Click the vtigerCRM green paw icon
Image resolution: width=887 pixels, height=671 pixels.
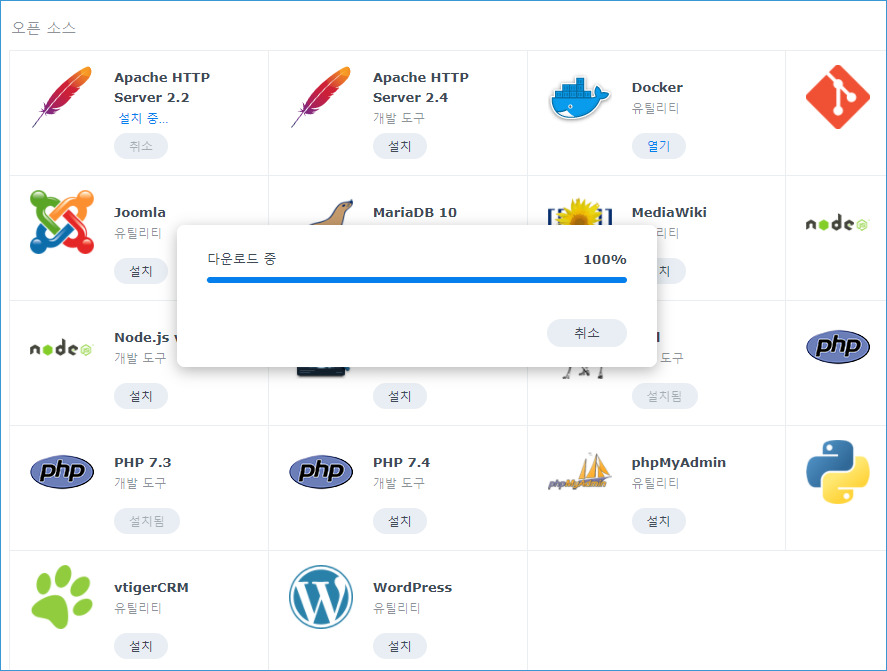pyautogui.click(x=62, y=597)
